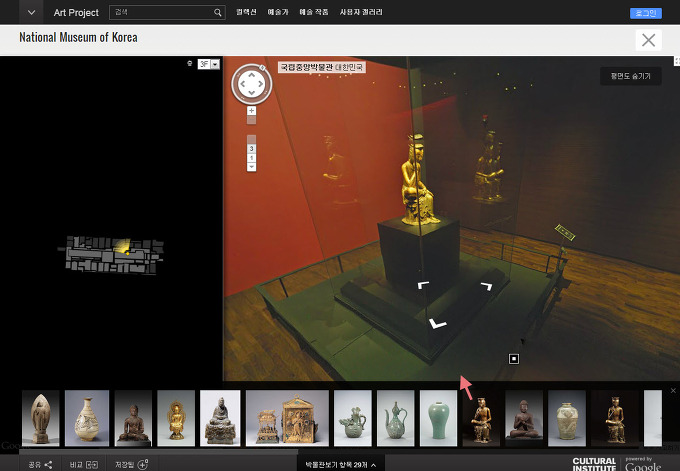
Task: Open the Art Project top-left dropdown arrow
Action: (32, 13)
